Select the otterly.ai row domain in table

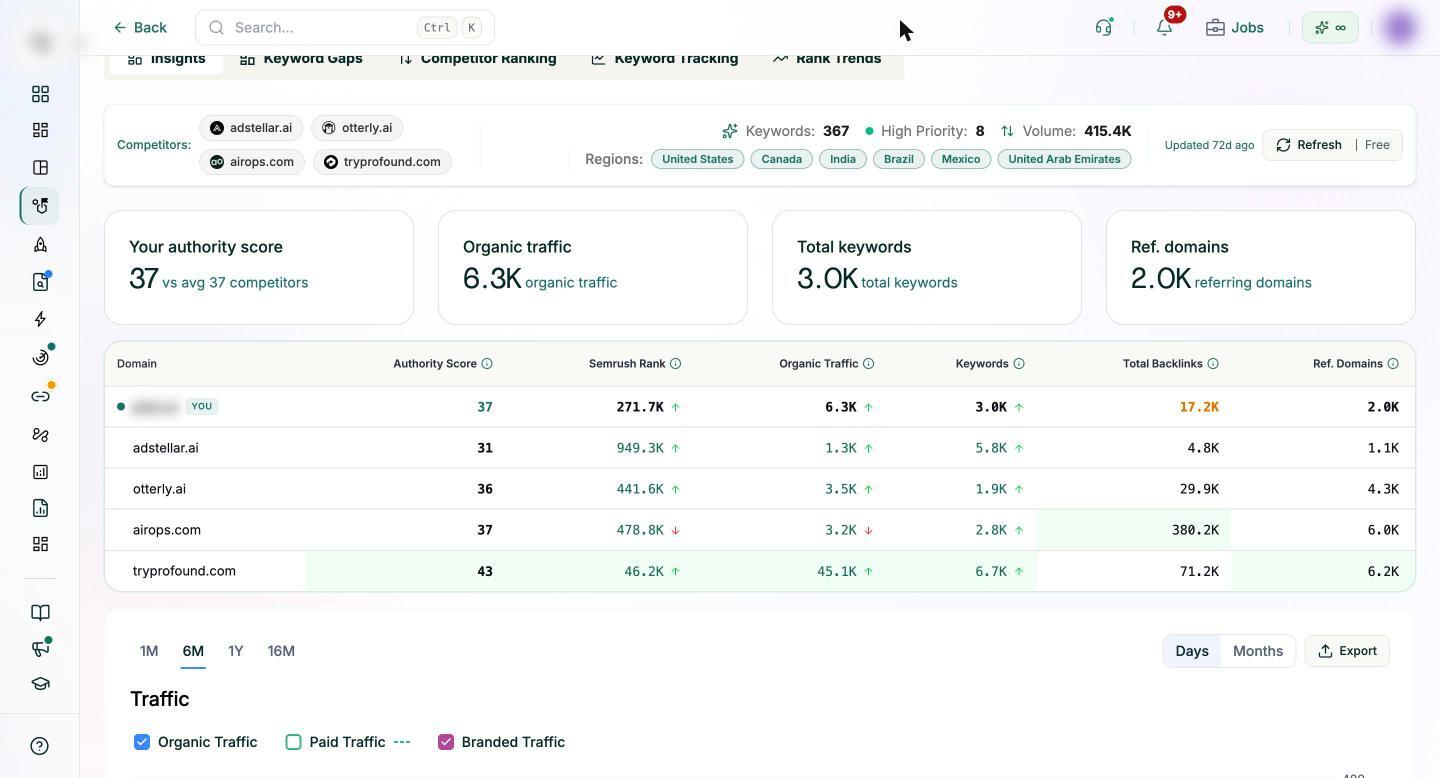coord(159,489)
